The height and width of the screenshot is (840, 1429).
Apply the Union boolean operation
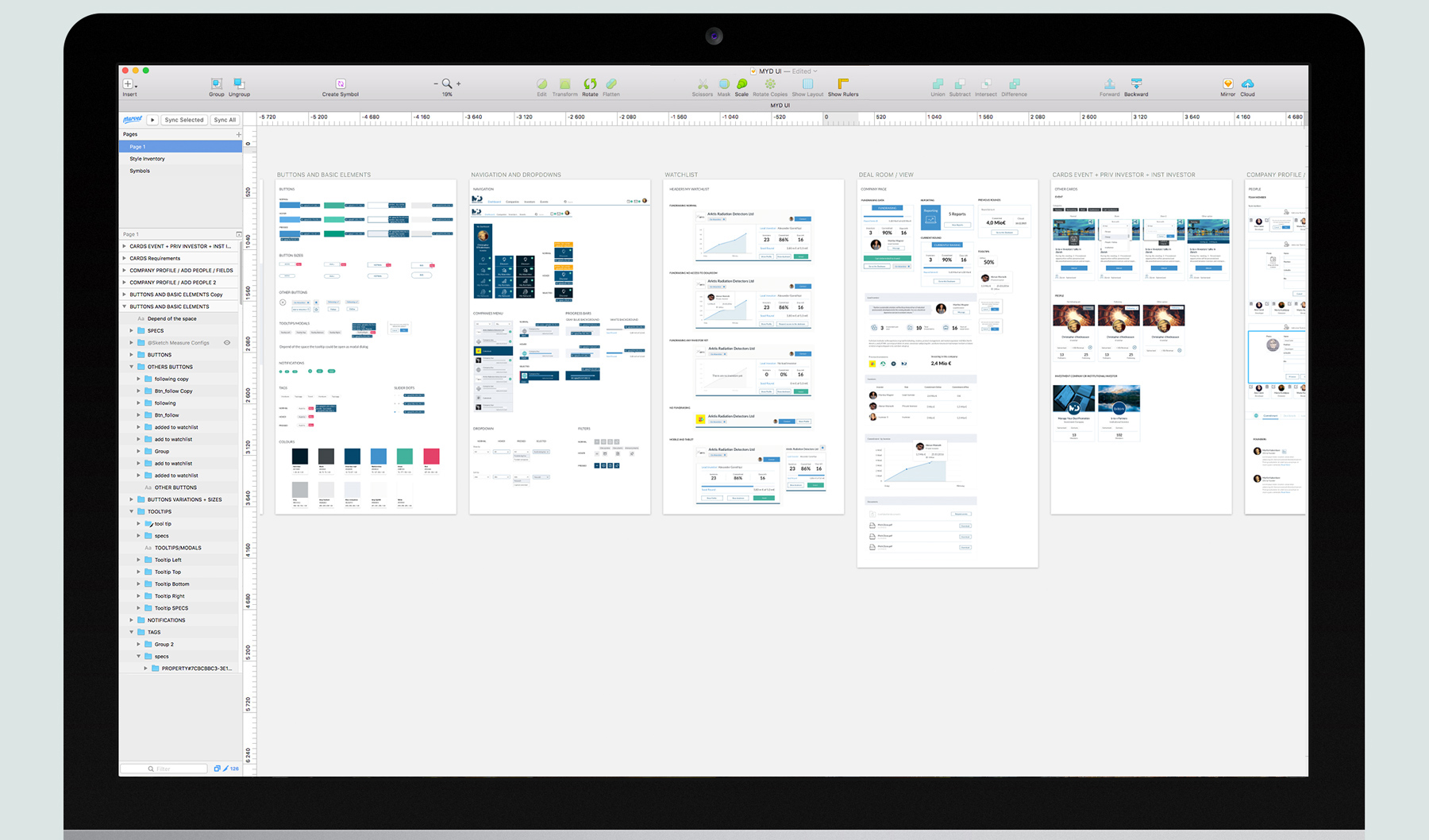click(x=938, y=83)
